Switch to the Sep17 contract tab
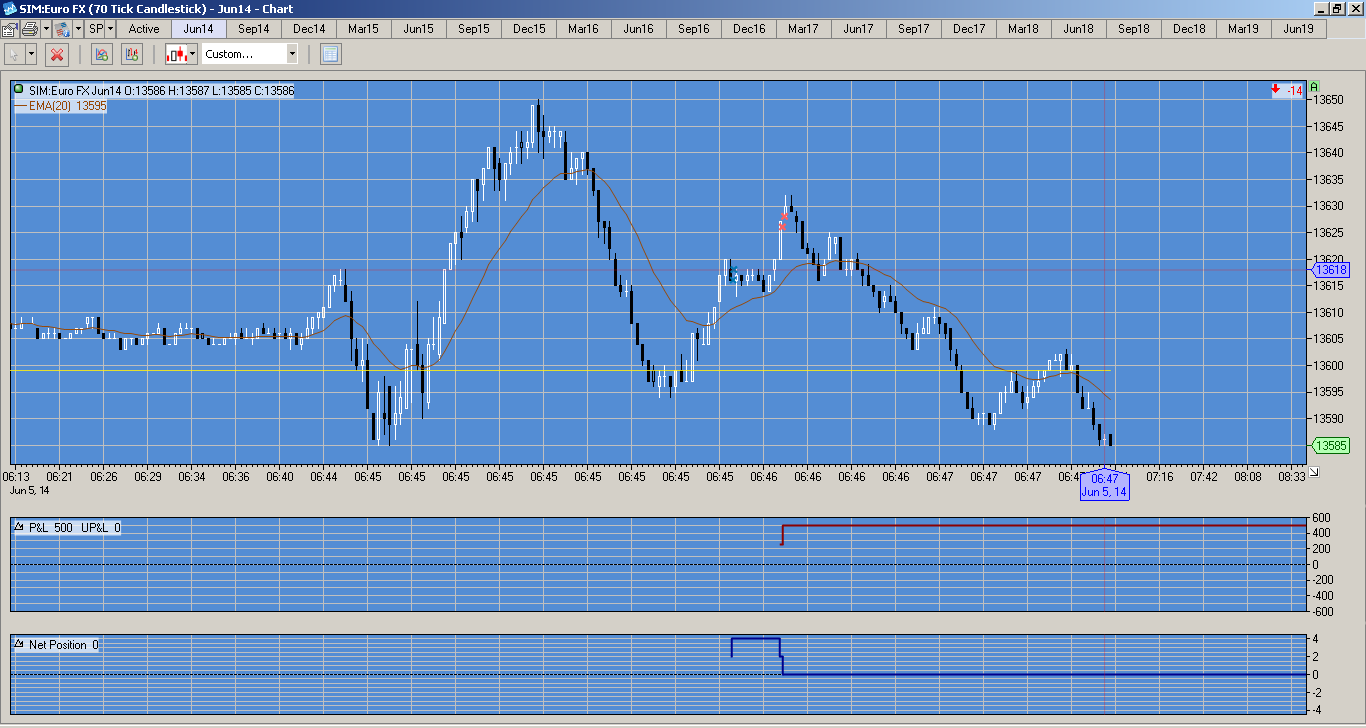The image size is (1366, 728). click(914, 29)
